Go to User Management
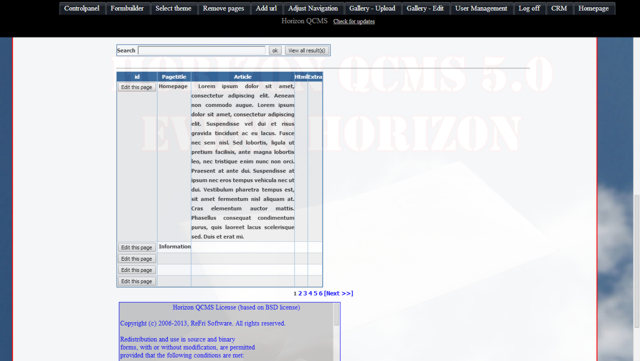Screen dimensions: 640x361 tap(481, 8)
